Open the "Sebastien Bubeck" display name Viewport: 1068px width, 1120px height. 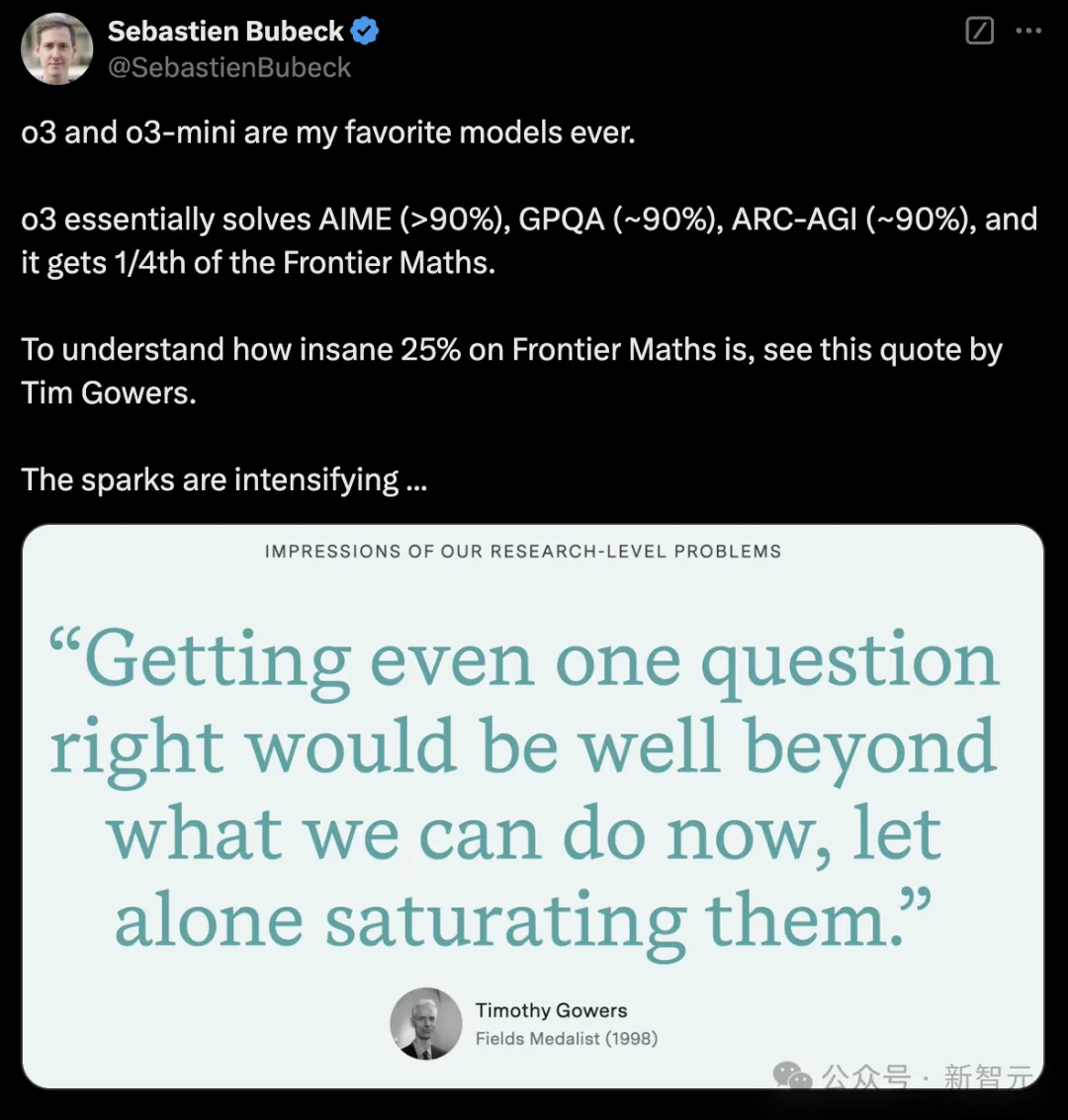pos(225,32)
